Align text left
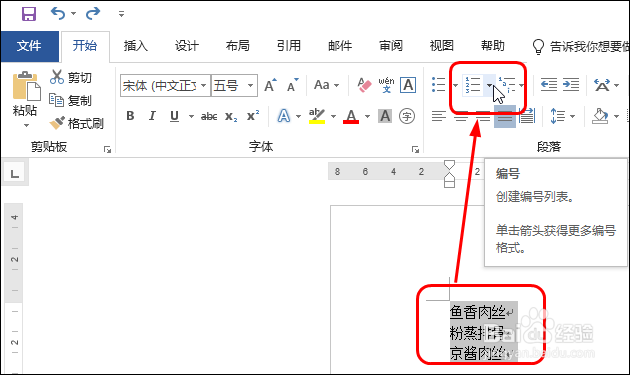 439,117
